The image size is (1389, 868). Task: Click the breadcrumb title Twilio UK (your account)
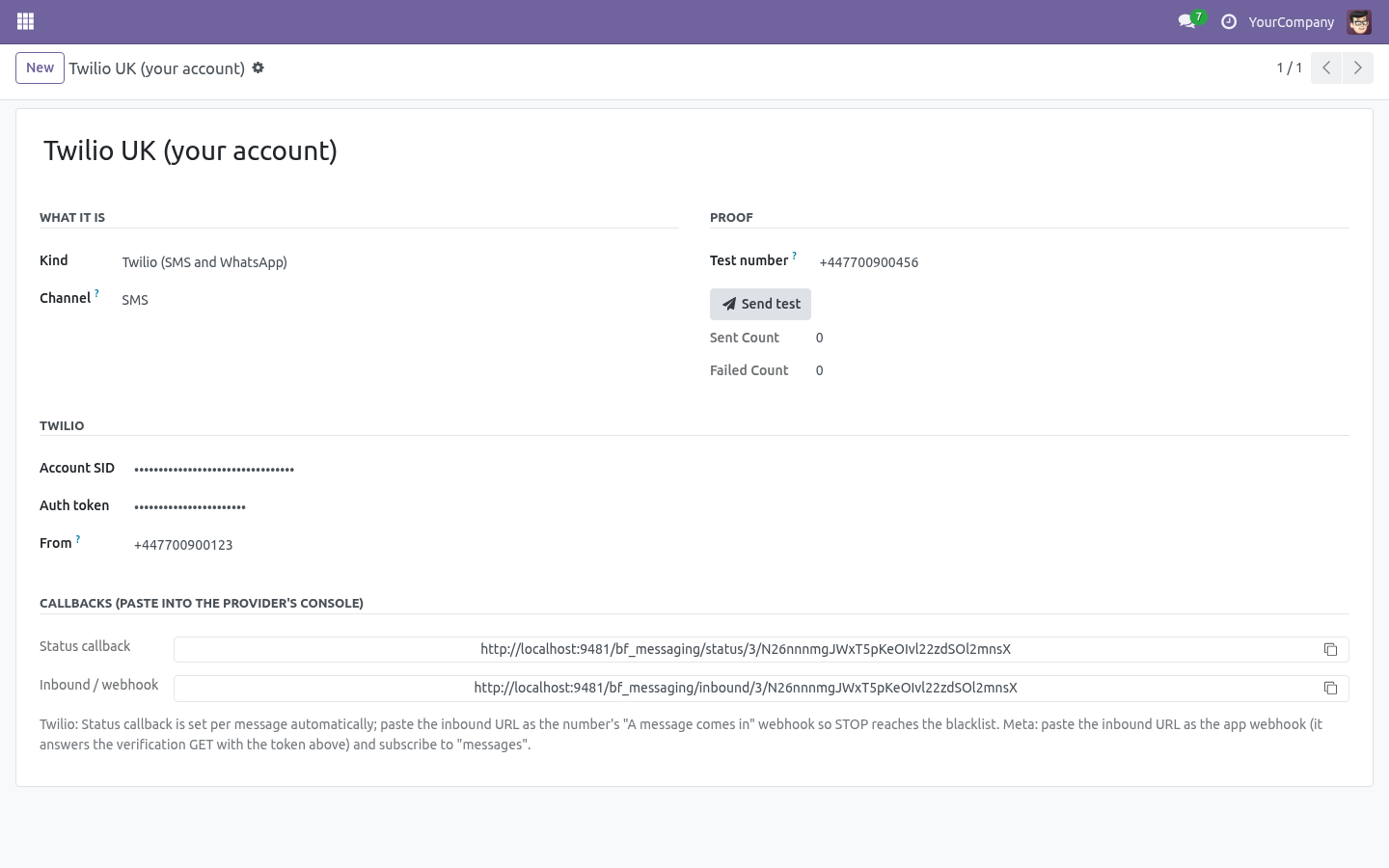157,68
